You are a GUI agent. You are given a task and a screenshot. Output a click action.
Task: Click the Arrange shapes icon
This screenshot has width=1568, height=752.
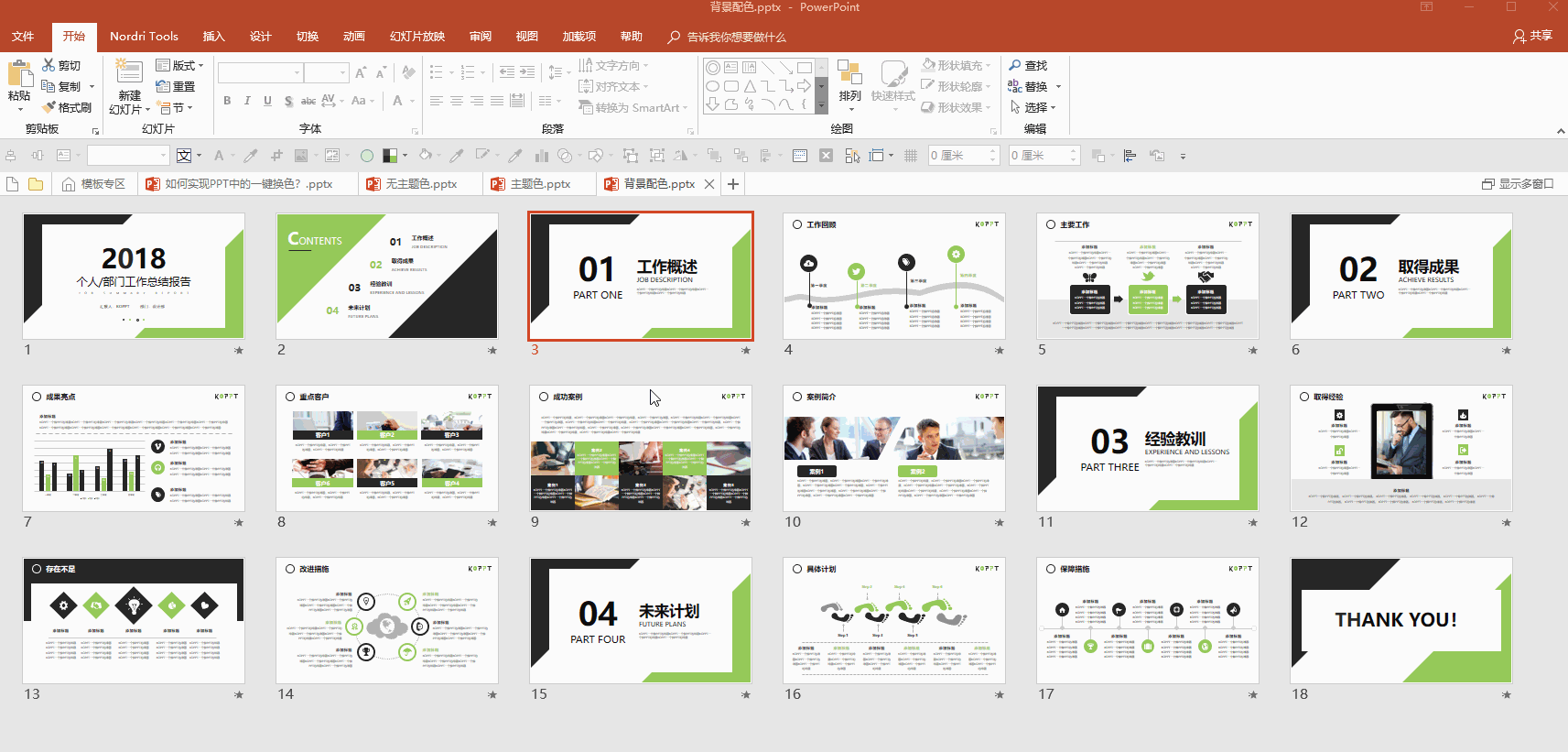(849, 73)
